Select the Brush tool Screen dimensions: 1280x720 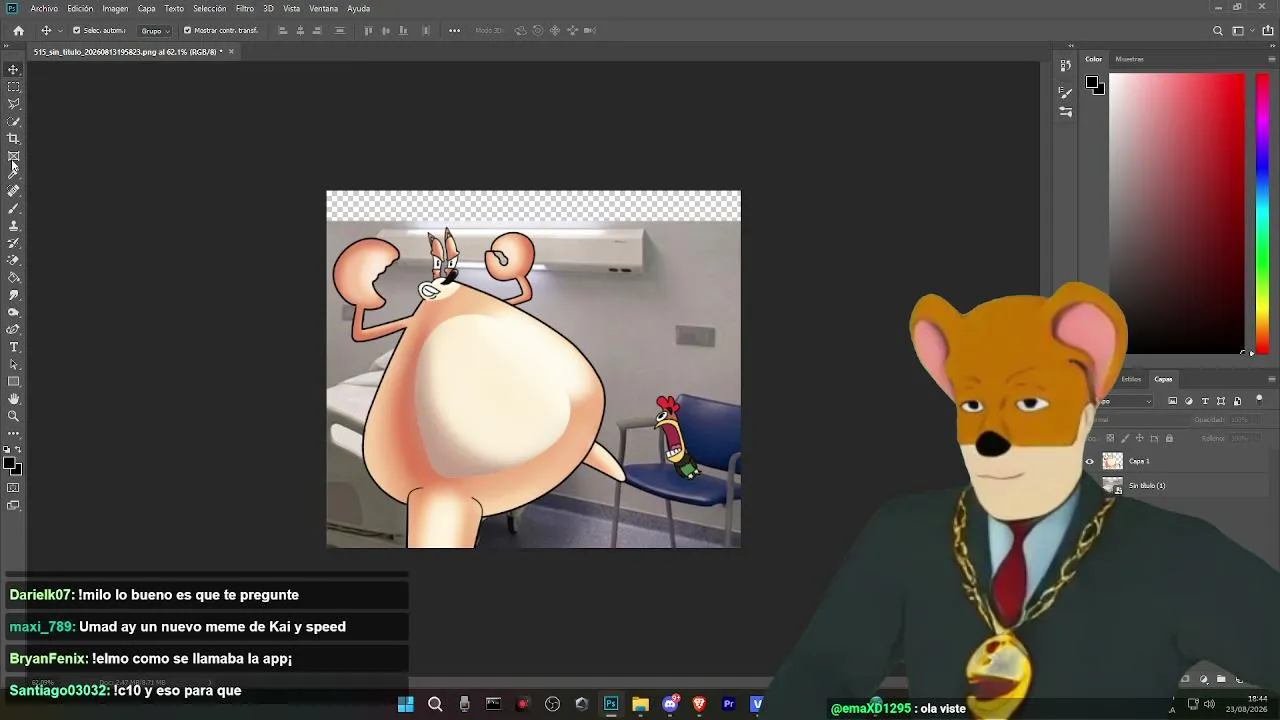point(14,208)
